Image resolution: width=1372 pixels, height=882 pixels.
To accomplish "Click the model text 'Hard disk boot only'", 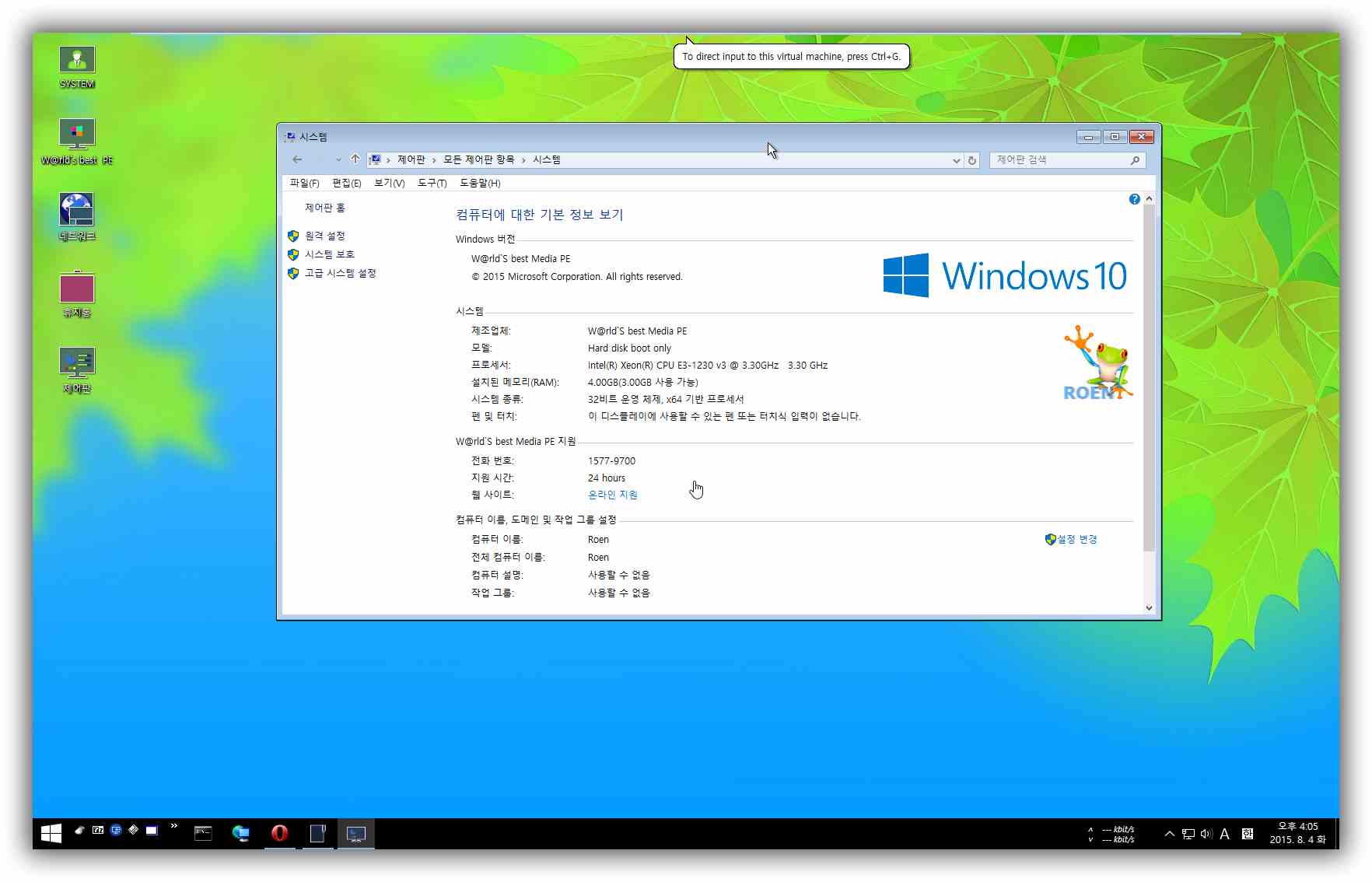I will pyautogui.click(x=629, y=348).
